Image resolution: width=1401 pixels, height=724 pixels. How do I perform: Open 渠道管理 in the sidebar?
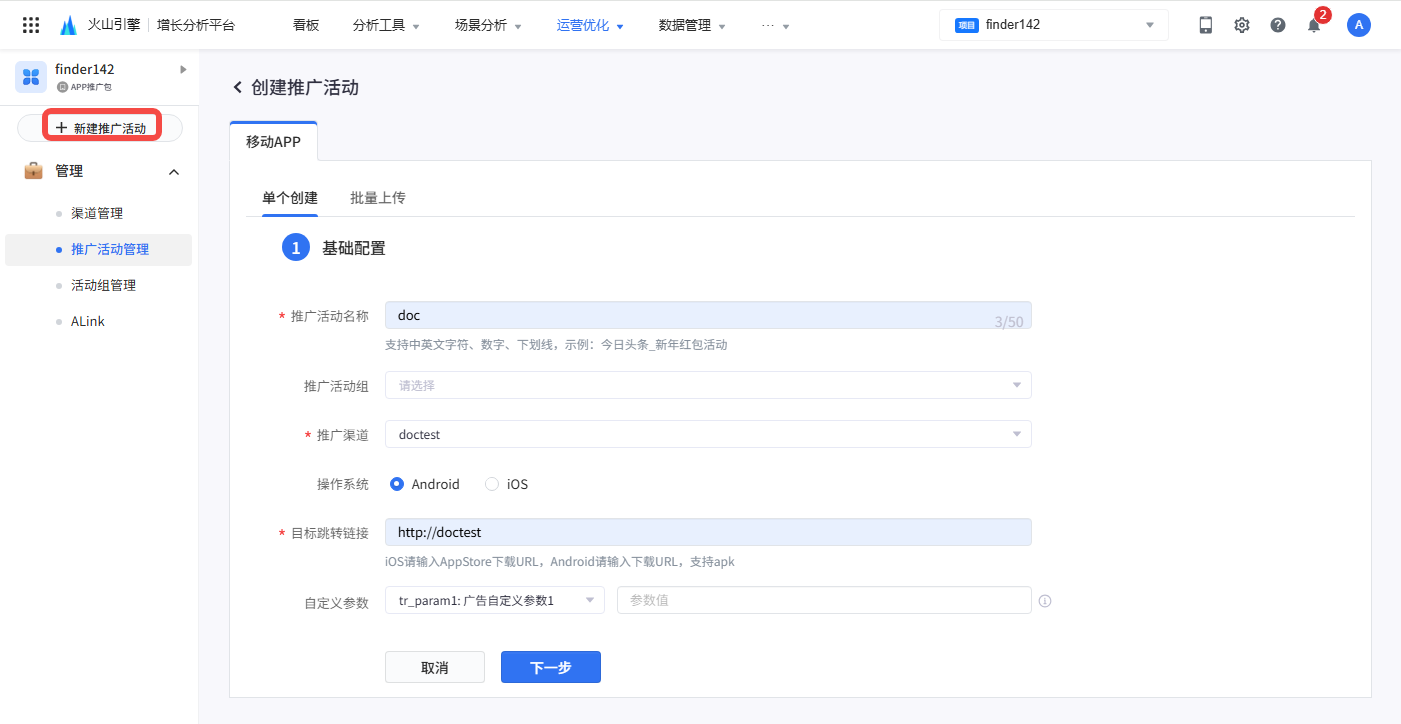point(97,213)
